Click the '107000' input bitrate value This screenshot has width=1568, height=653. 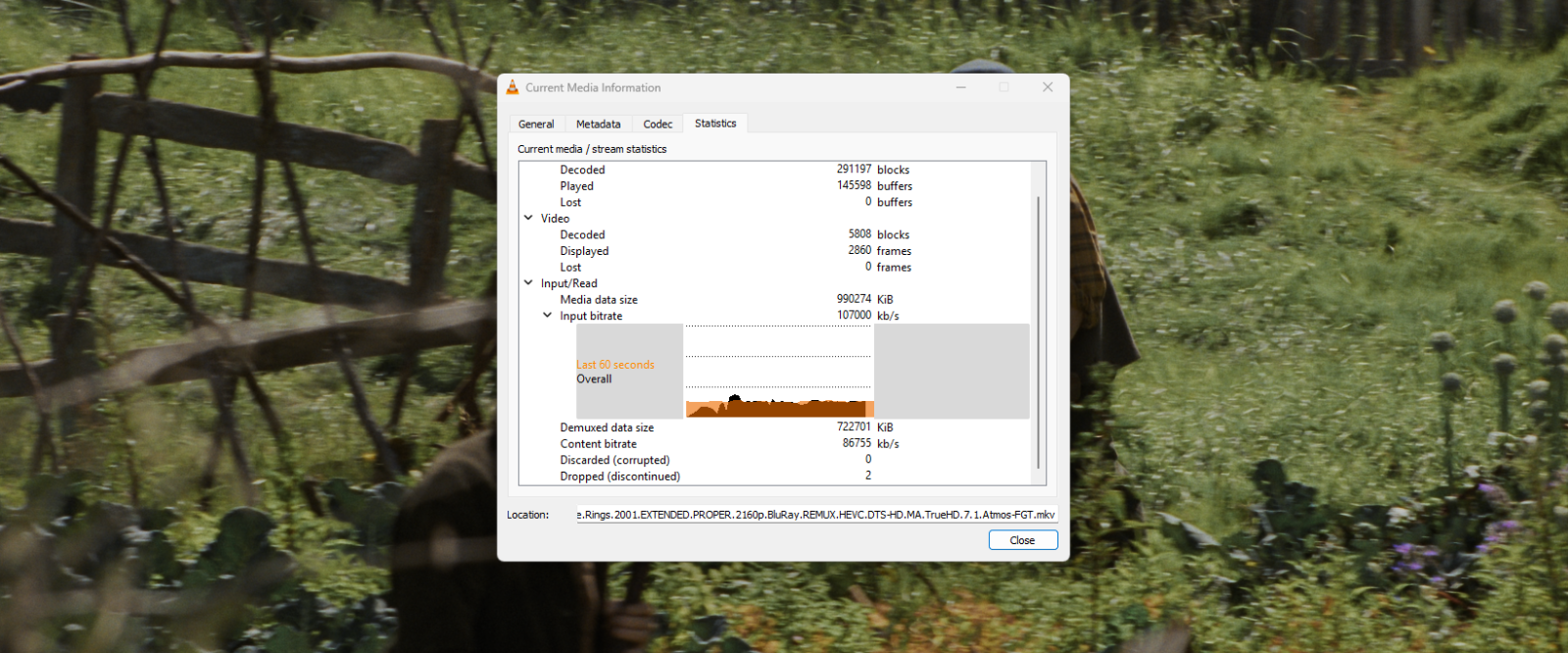854,316
